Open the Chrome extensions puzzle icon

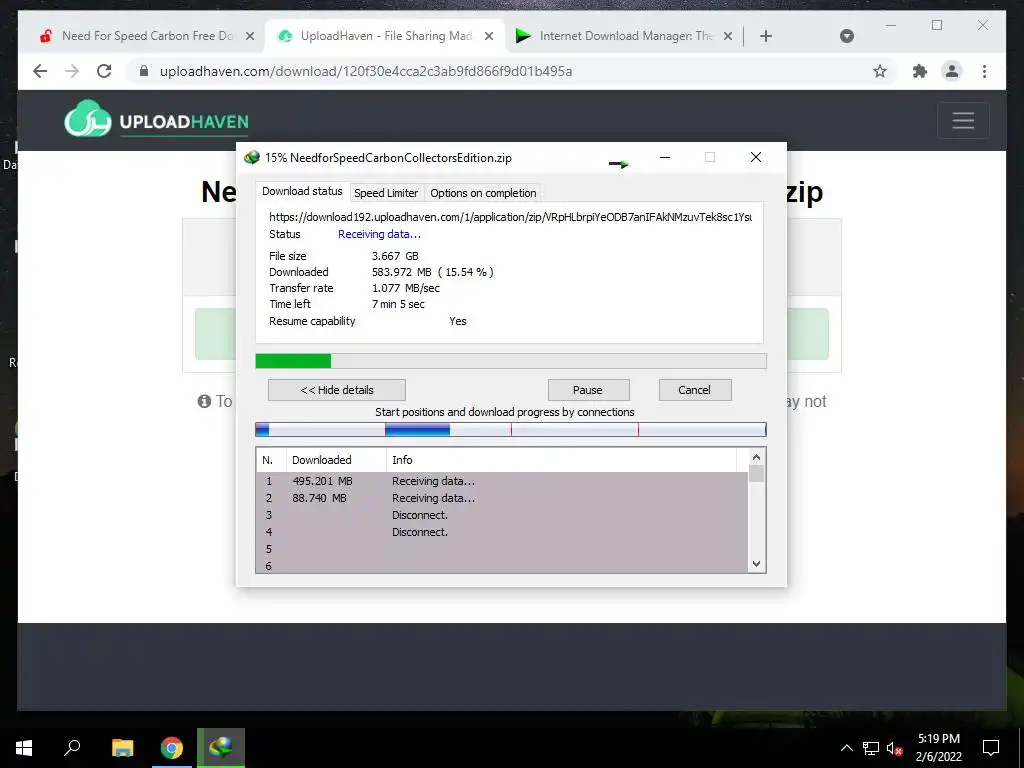pos(920,71)
